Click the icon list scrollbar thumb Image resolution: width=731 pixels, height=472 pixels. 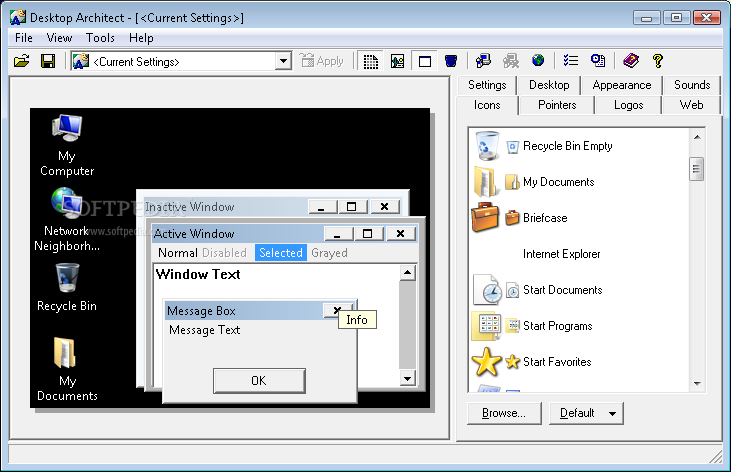click(x=697, y=169)
